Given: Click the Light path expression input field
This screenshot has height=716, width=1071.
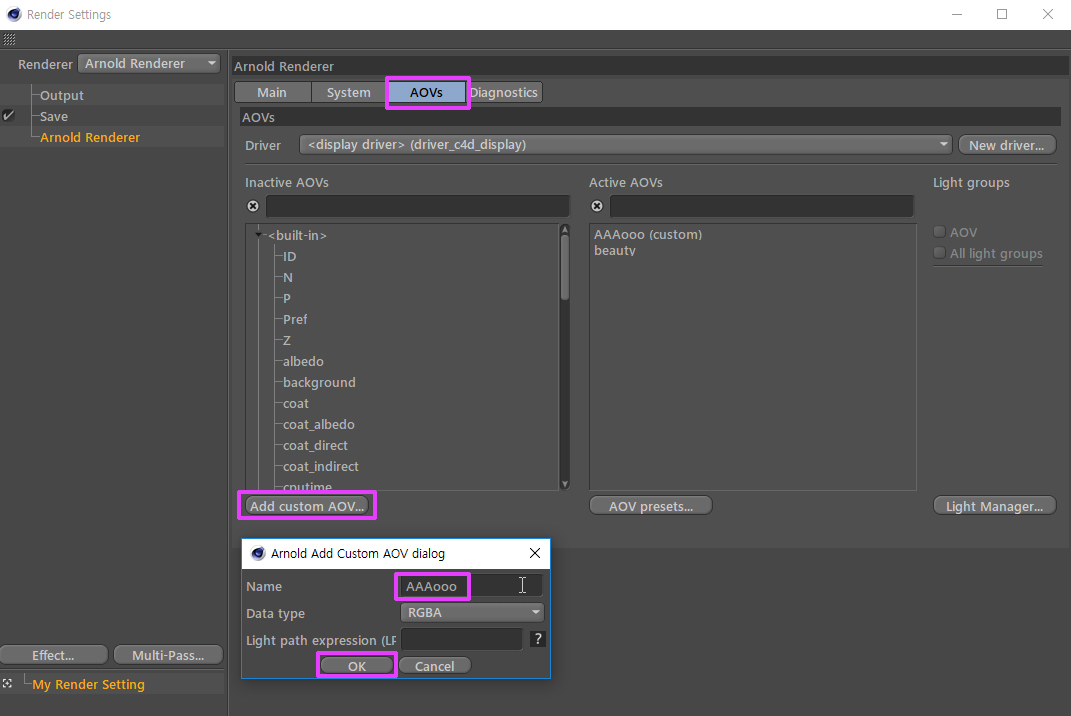Looking at the screenshot, I should 462,639.
